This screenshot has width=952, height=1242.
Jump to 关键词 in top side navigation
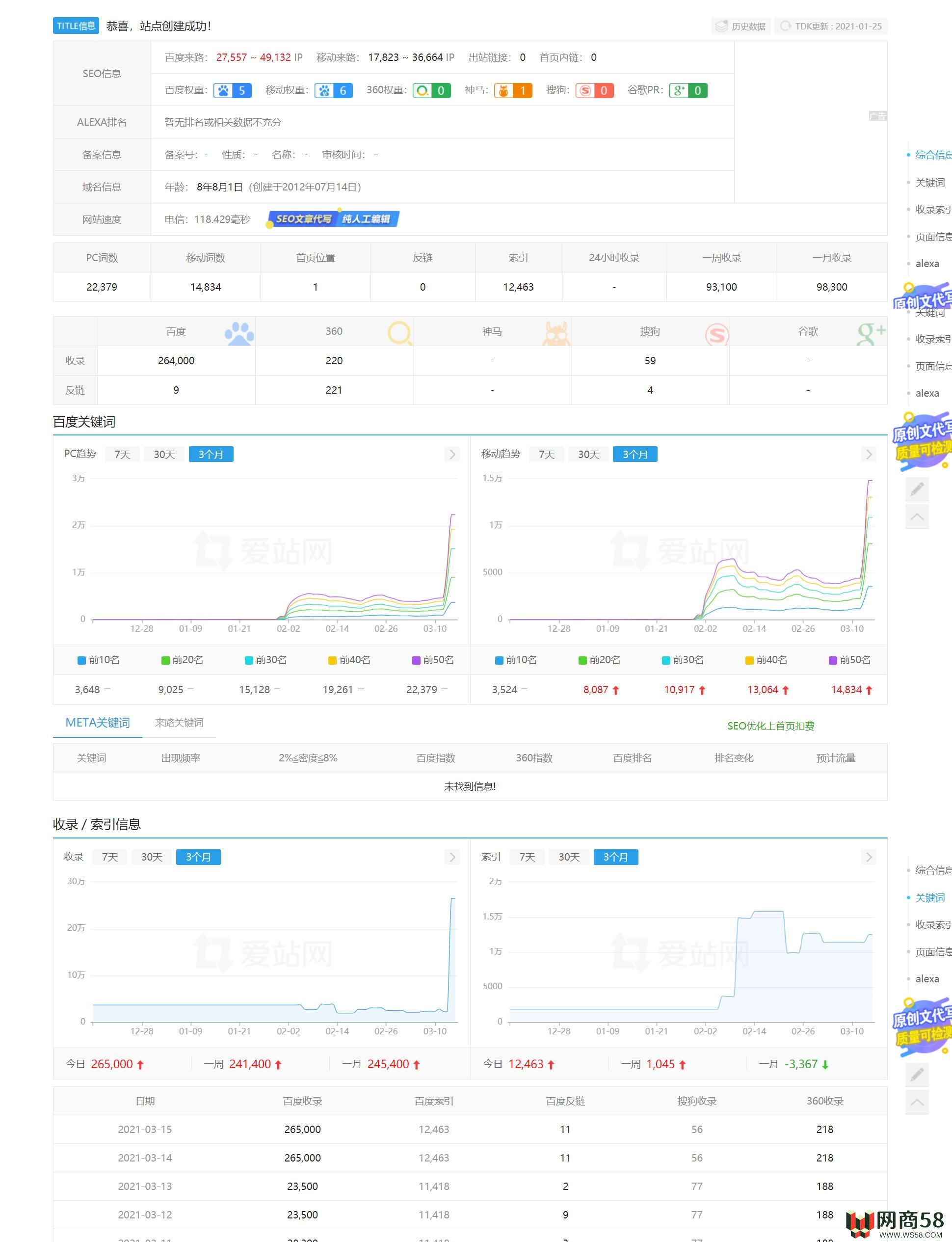930,183
